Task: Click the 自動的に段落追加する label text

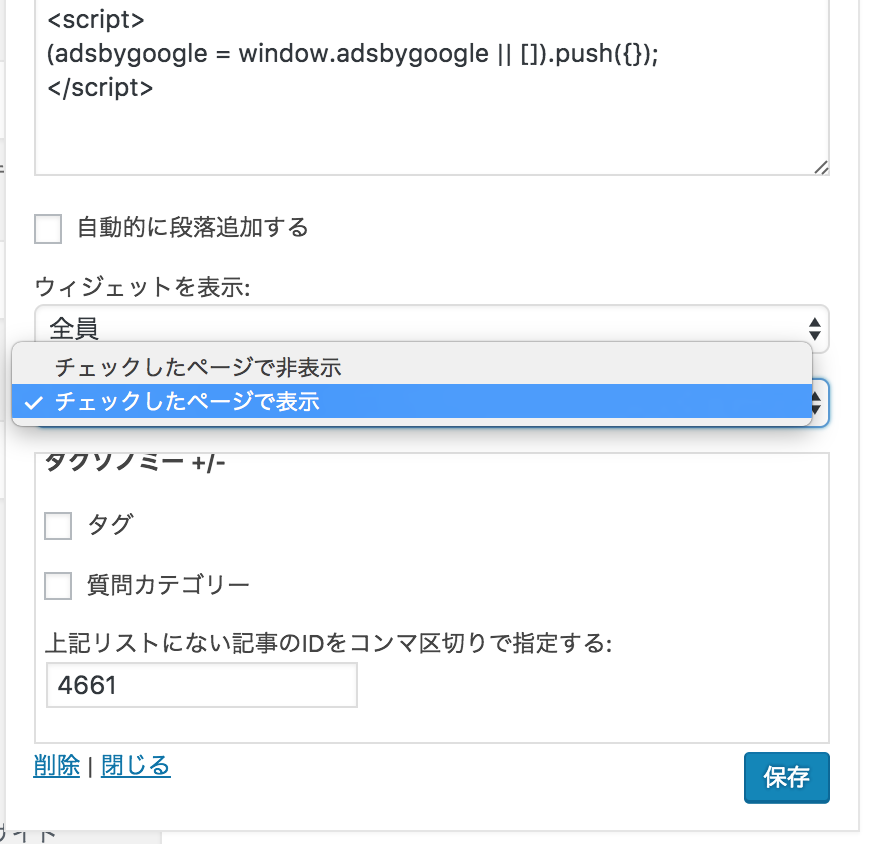Action: [x=192, y=227]
